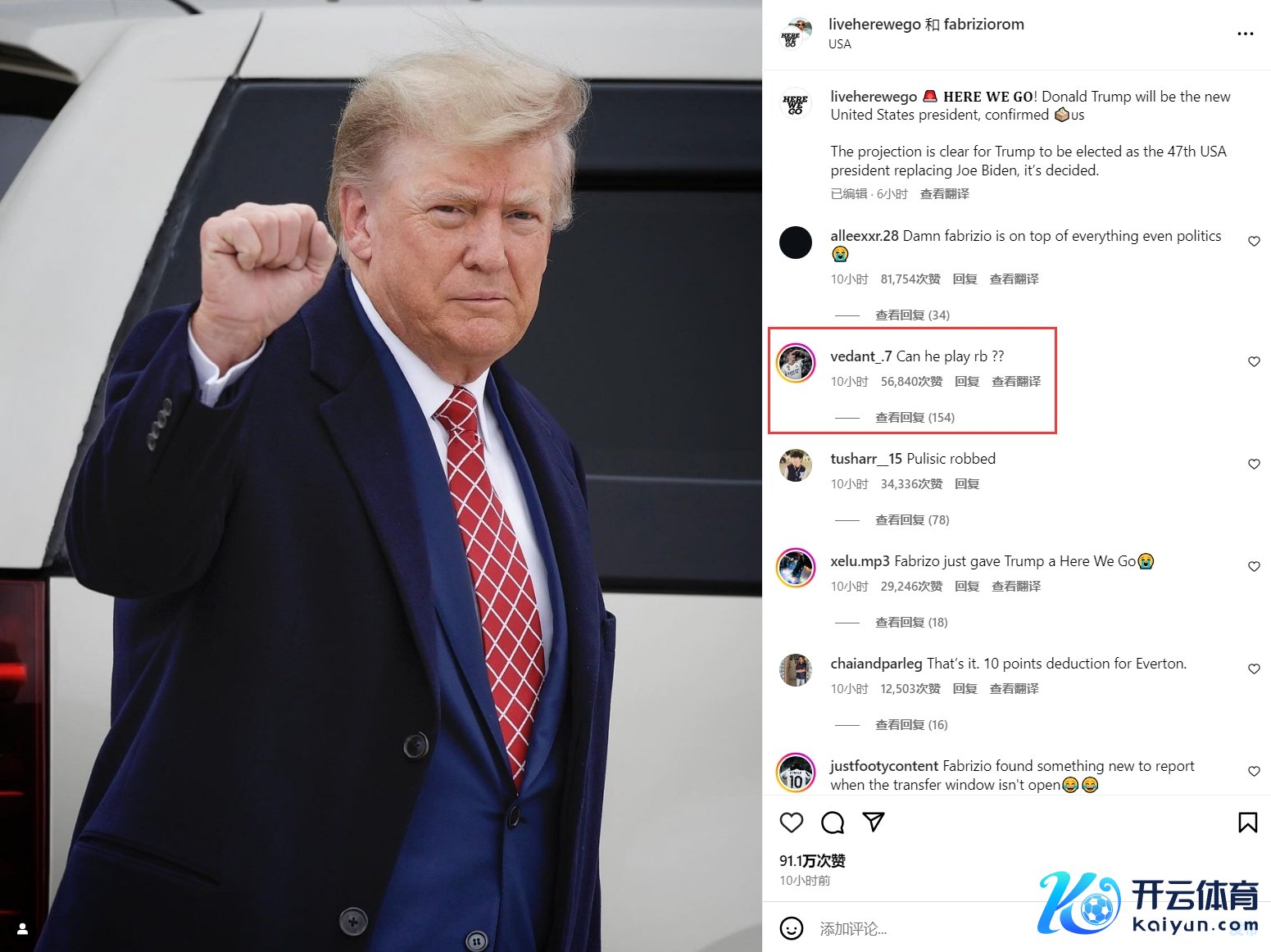Expand 154 replies under vedant_.7 comment
1271x952 pixels.
pyautogui.click(x=915, y=417)
